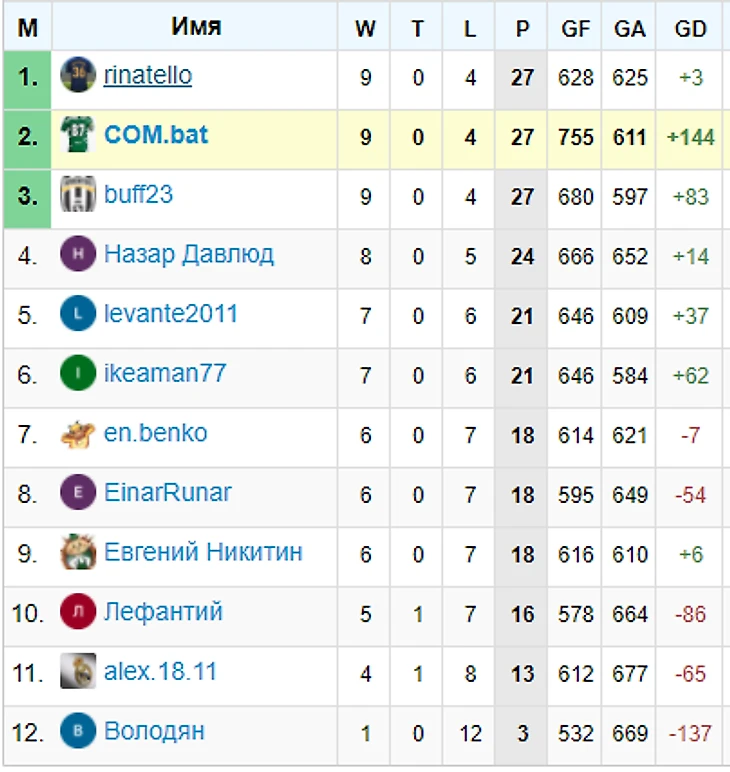
Task: Click COM.bat's green jersey avatar
Action: 78,134
